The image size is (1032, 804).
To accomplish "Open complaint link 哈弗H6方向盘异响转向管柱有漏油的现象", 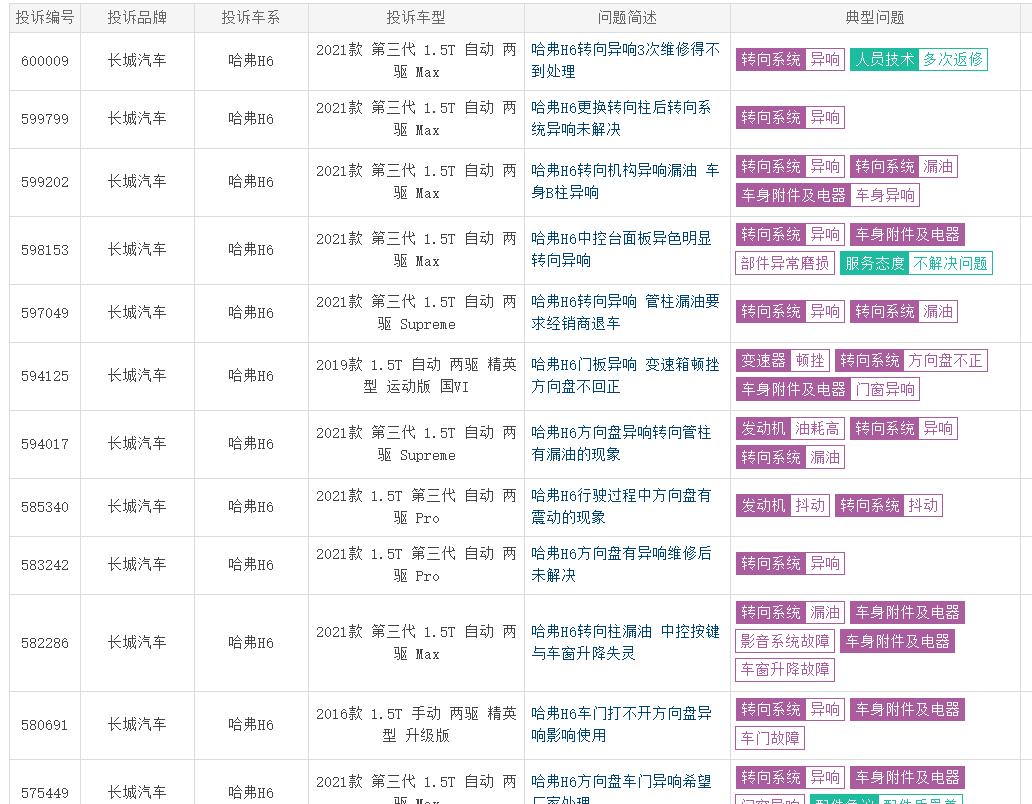I will click(x=621, y=443).
